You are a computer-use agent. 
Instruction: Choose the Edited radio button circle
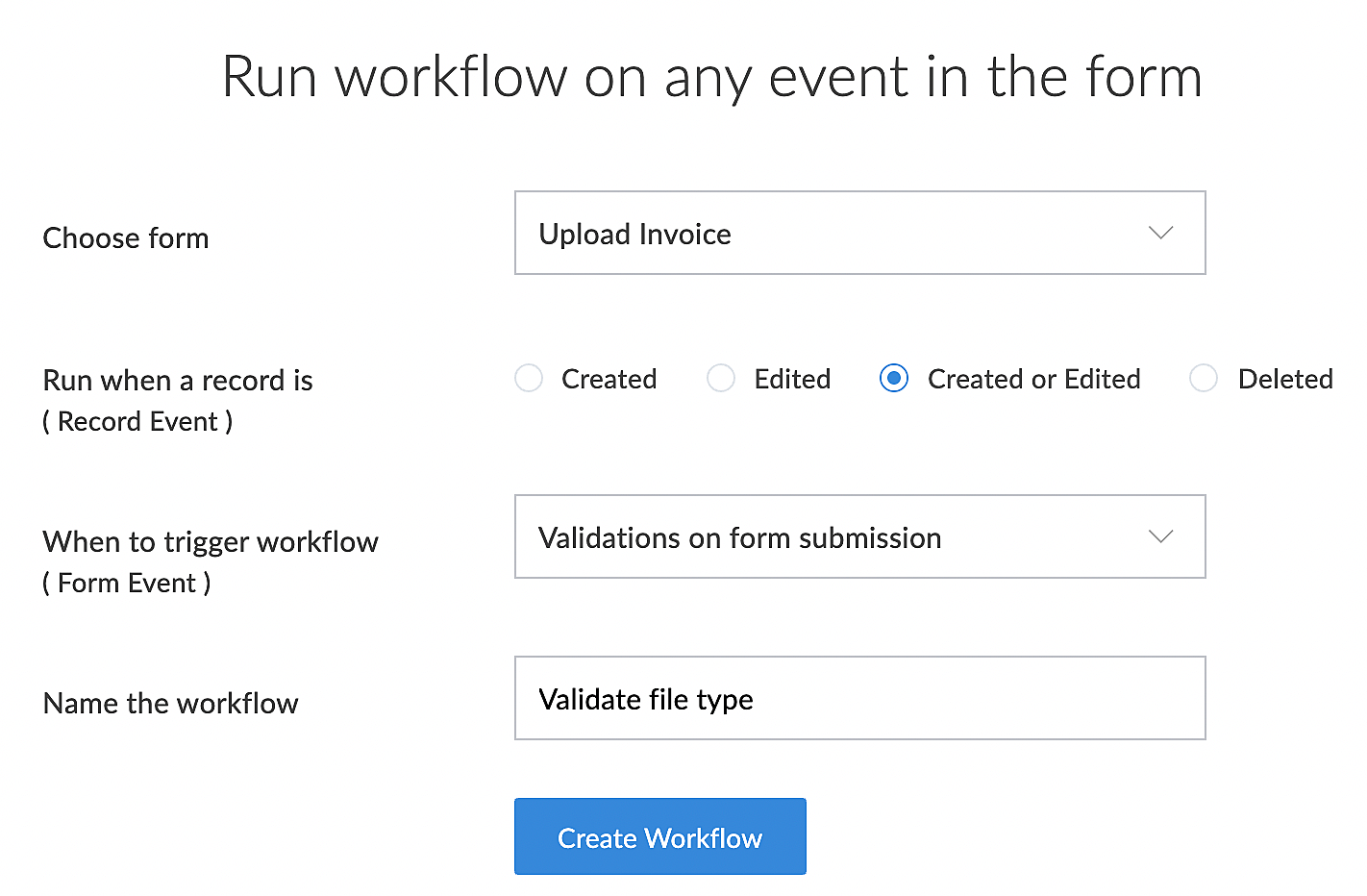click(721, 379)
